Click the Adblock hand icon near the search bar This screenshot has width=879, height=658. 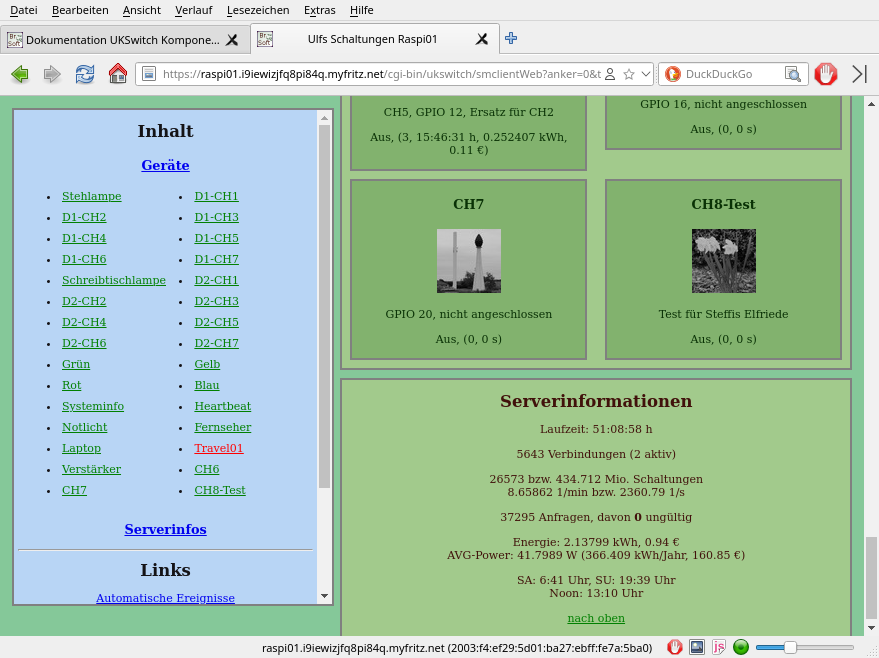pyautogui.click(x=826, y=74)
